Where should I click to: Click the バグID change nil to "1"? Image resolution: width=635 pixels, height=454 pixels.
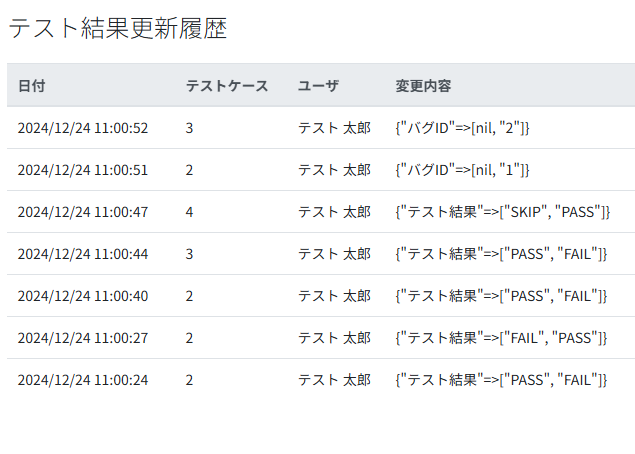(x=462, y=170)
